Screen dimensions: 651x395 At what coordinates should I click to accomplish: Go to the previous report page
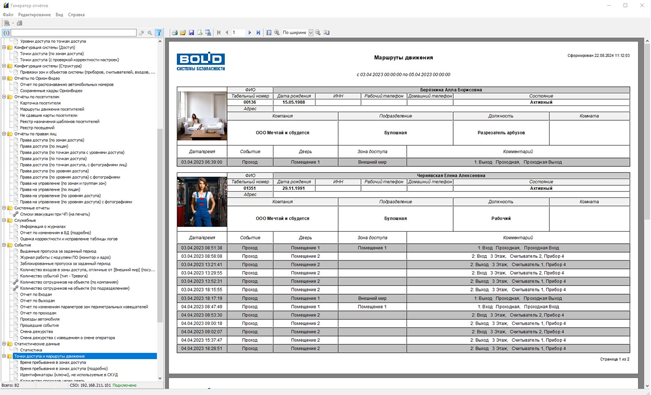click(x=227, y=32)
